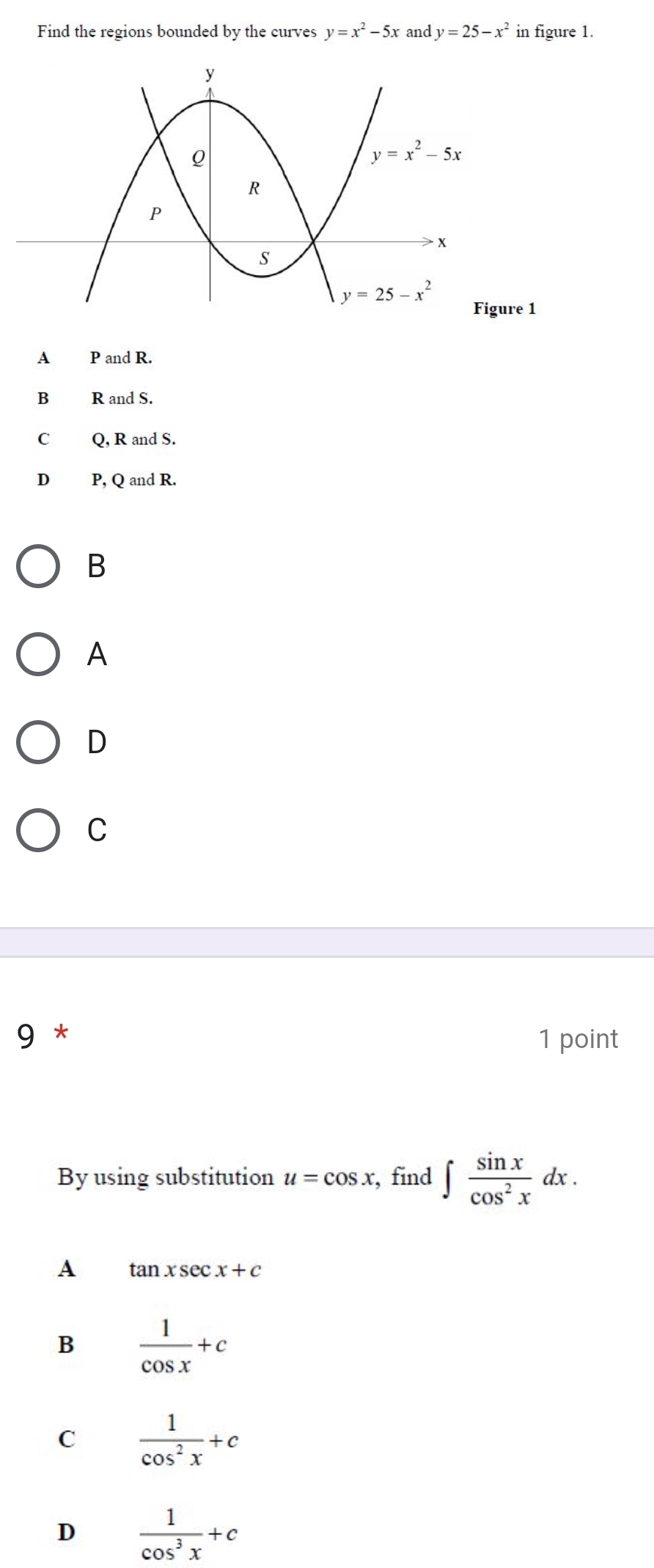
Task: Click region label S under the x-axis
Action: click(x=265, y=258)
